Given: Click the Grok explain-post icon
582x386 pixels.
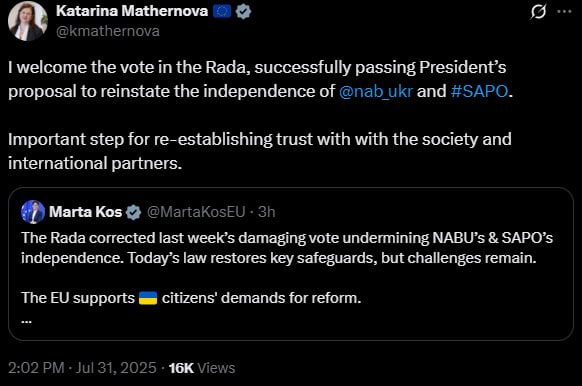Looking at the screenshot, I should coord(538,12).
